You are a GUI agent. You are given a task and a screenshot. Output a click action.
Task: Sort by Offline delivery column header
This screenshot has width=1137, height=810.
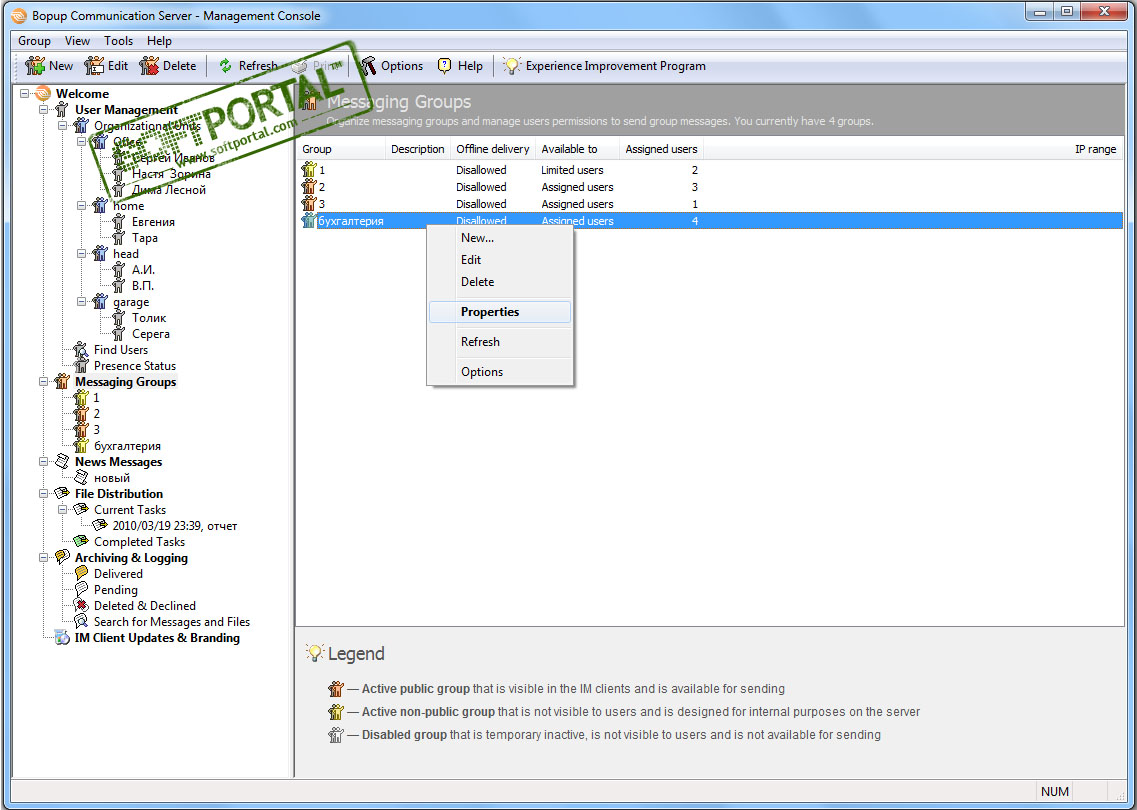[493, 149]
